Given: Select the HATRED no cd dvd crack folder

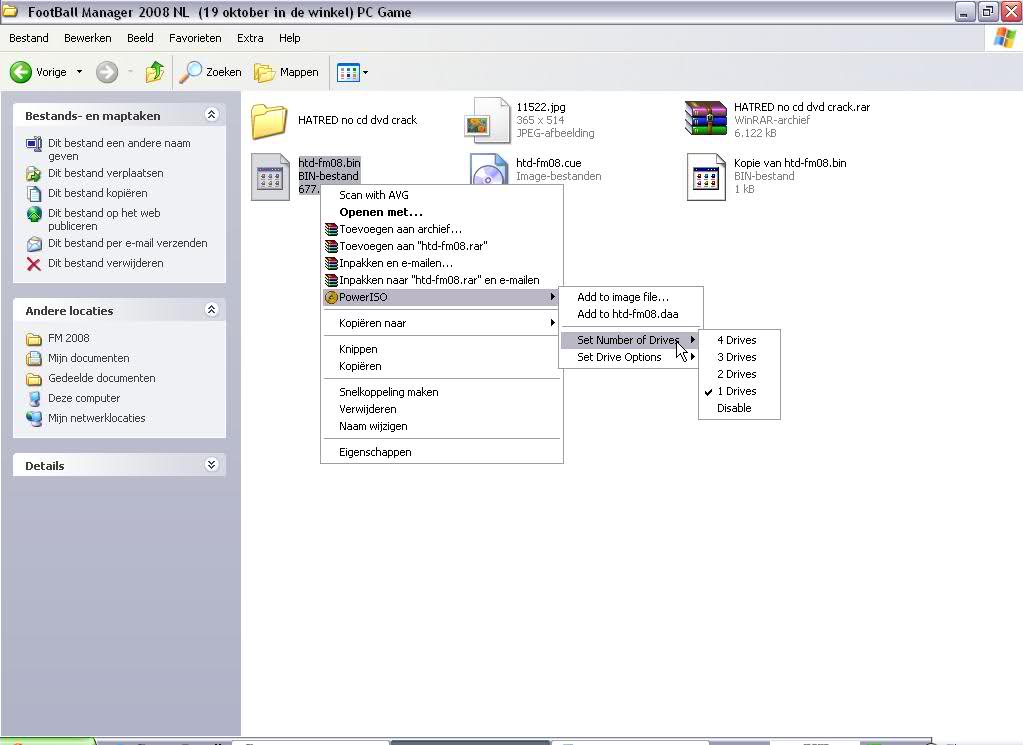Looking at the screenshot, I should pos(269,120).
